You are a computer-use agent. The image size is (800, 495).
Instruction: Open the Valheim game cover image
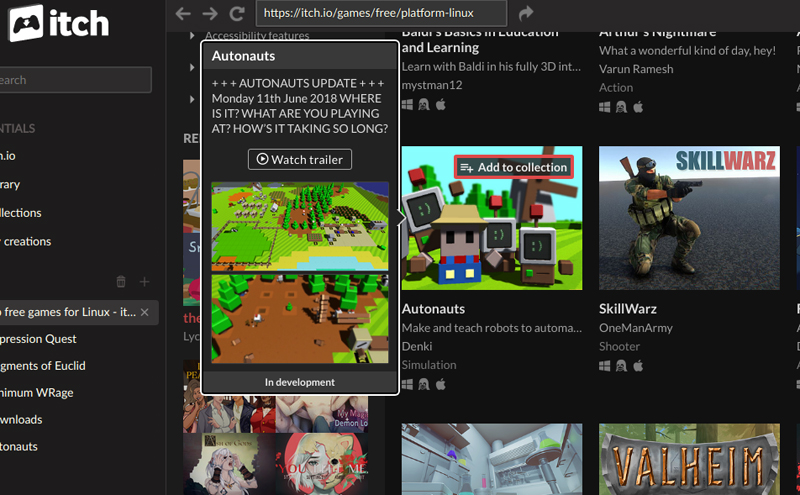click(689, 459)
